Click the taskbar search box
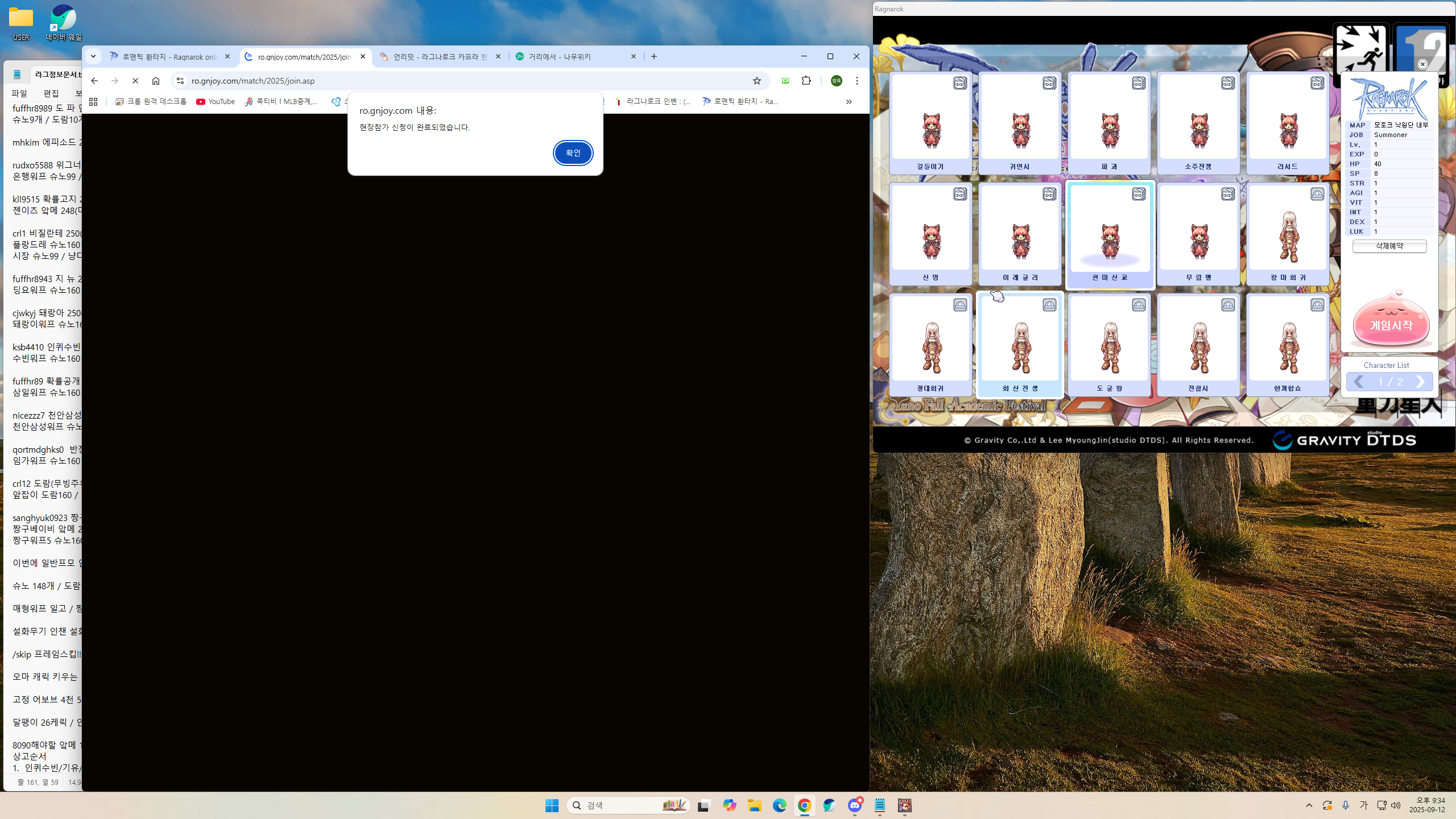 coord(628,805)
